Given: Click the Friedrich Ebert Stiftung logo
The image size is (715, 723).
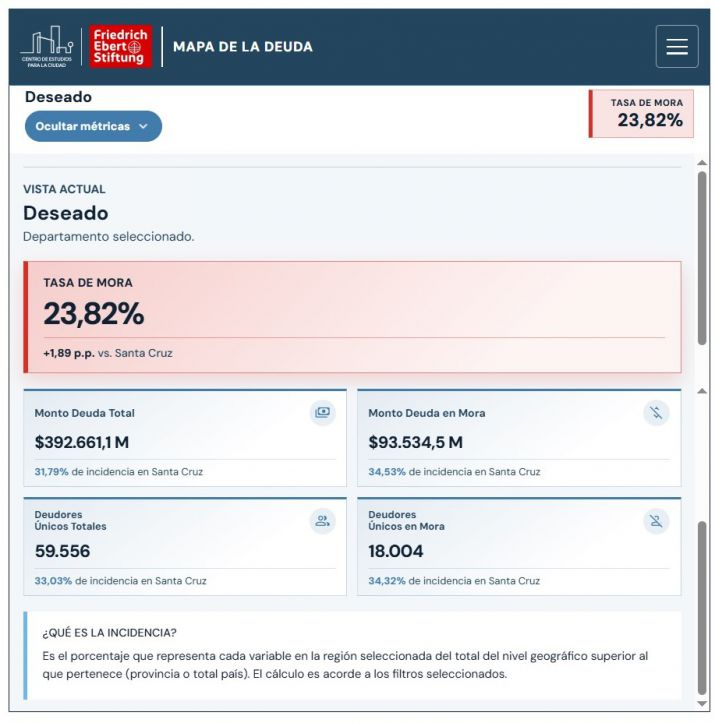Looking at the screenshot, I should pos(121,47).
